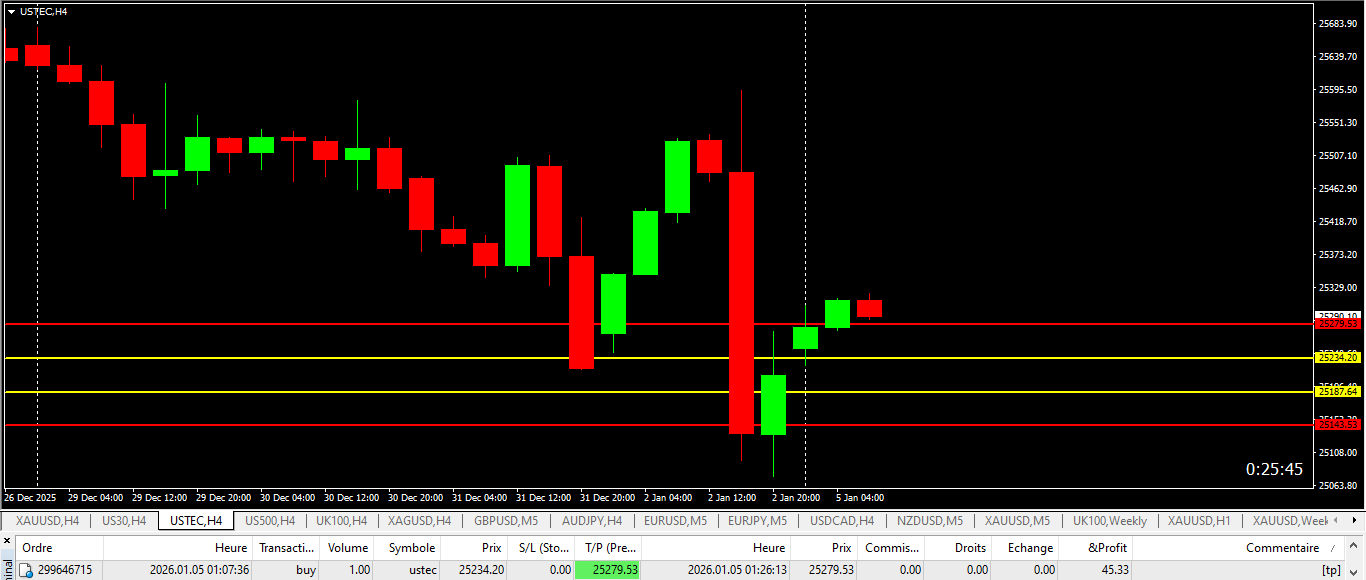The image size is (1366, 580).
Task: Select the yellow 25187.64 price label
Action: [x=1338, y=392]
